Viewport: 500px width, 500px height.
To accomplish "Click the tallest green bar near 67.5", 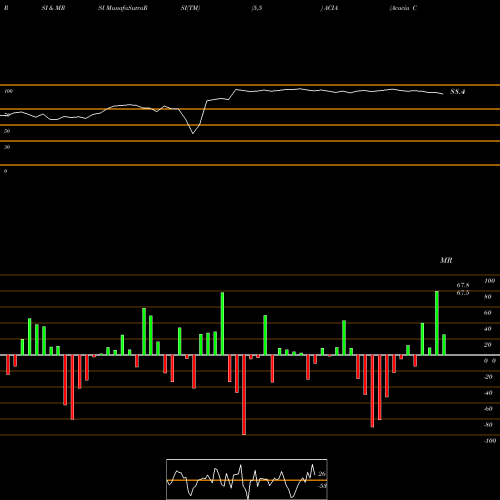I will pyautogui.click(x=437, y=323).
